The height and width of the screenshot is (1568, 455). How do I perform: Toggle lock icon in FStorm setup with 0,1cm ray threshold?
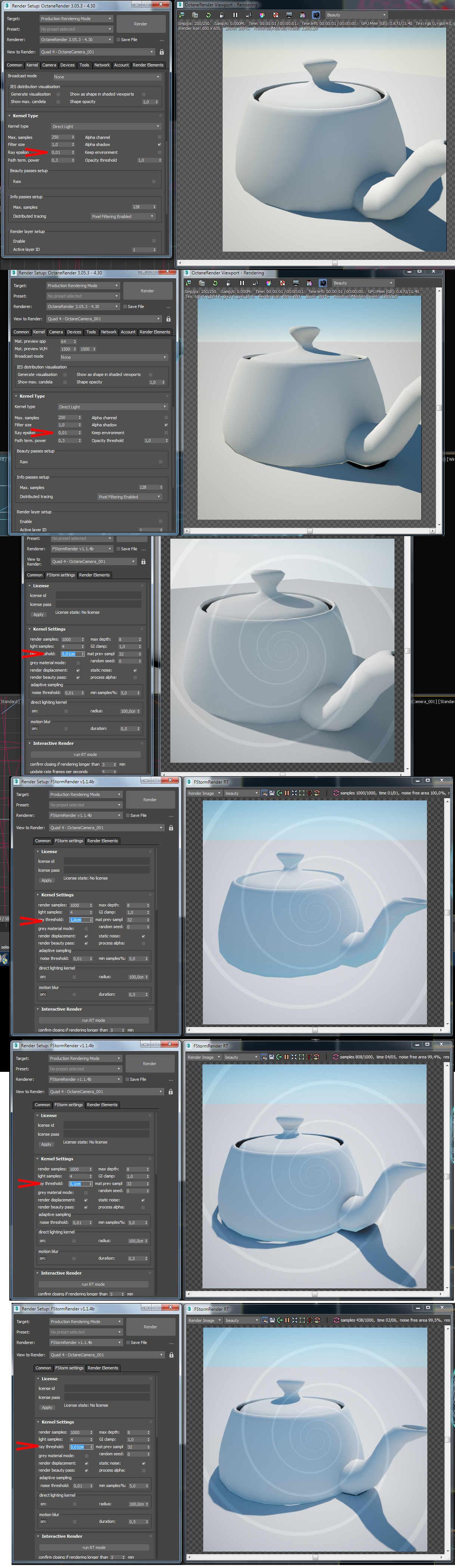click(x=171, y=1091)
